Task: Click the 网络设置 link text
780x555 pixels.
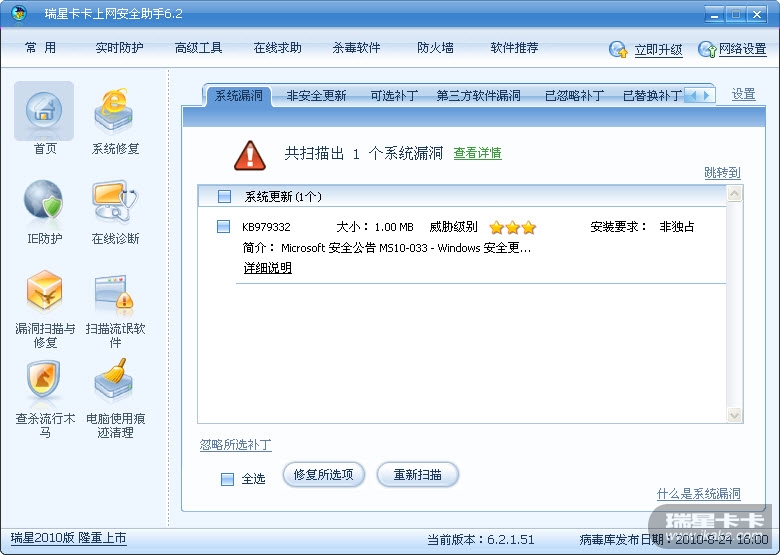Action: click(743, 49)
